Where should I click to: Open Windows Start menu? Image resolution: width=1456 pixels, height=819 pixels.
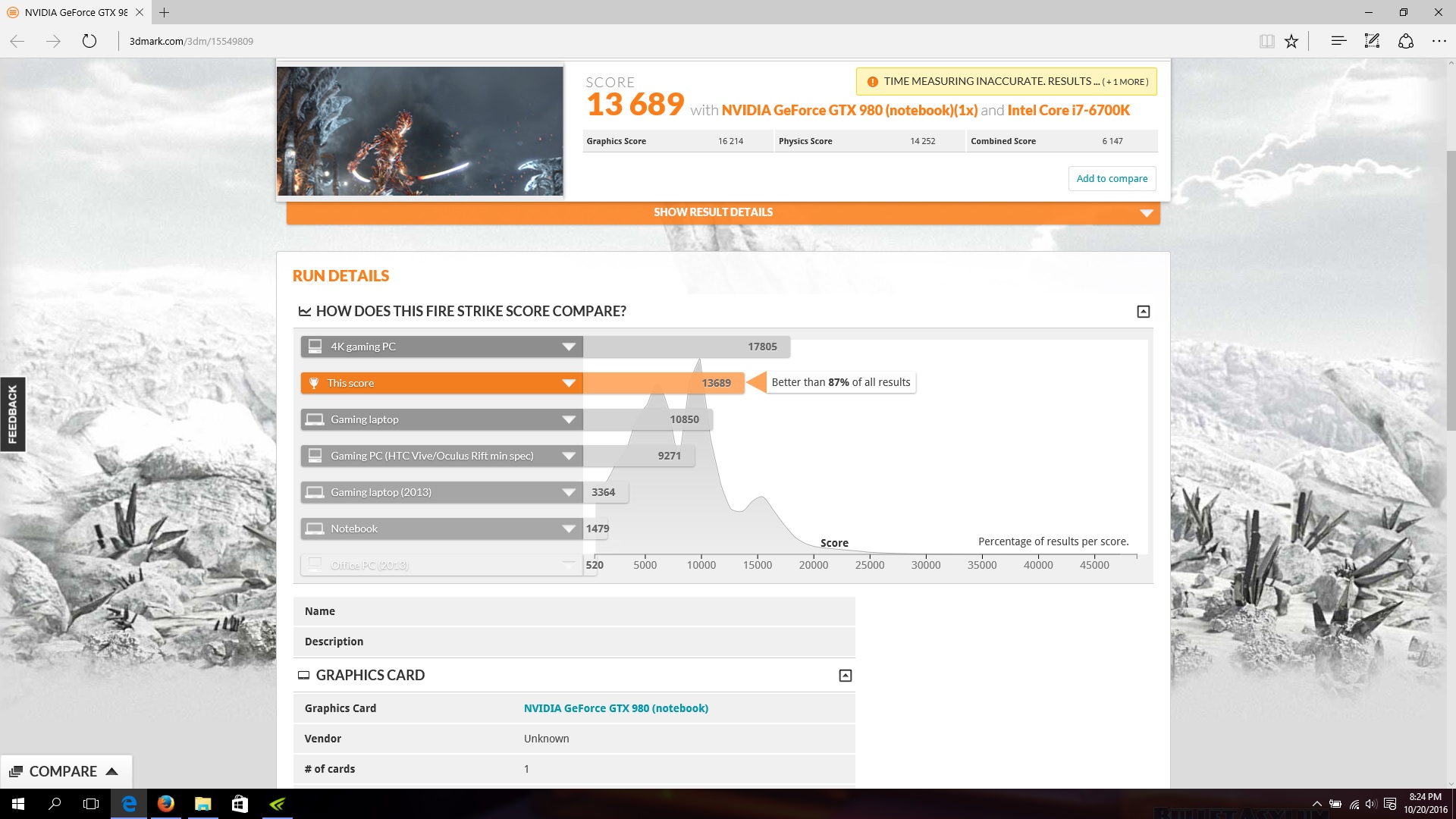pos(18,804)
